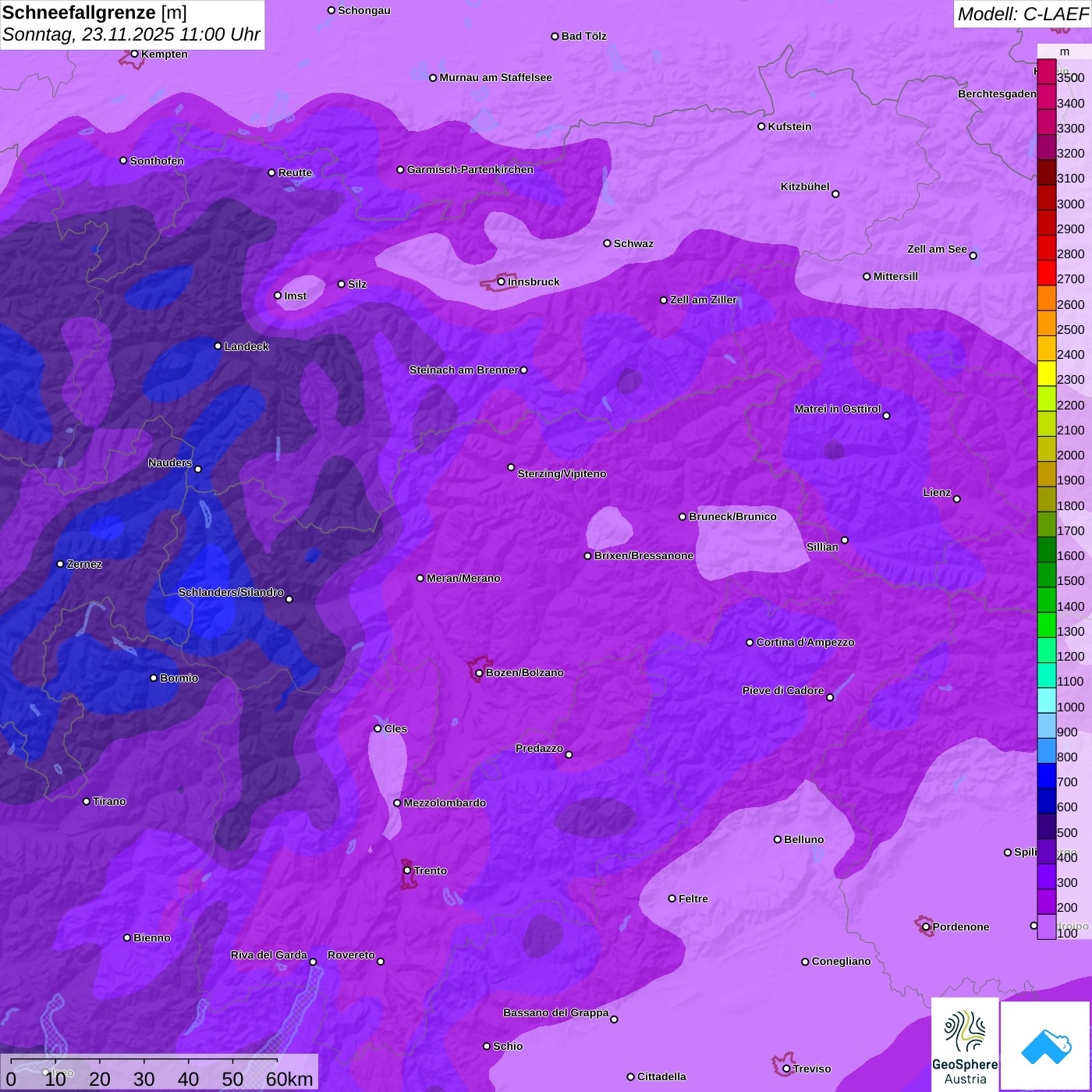
Task: Click the Bassano del Grappa label
Action: (555, 1012)
